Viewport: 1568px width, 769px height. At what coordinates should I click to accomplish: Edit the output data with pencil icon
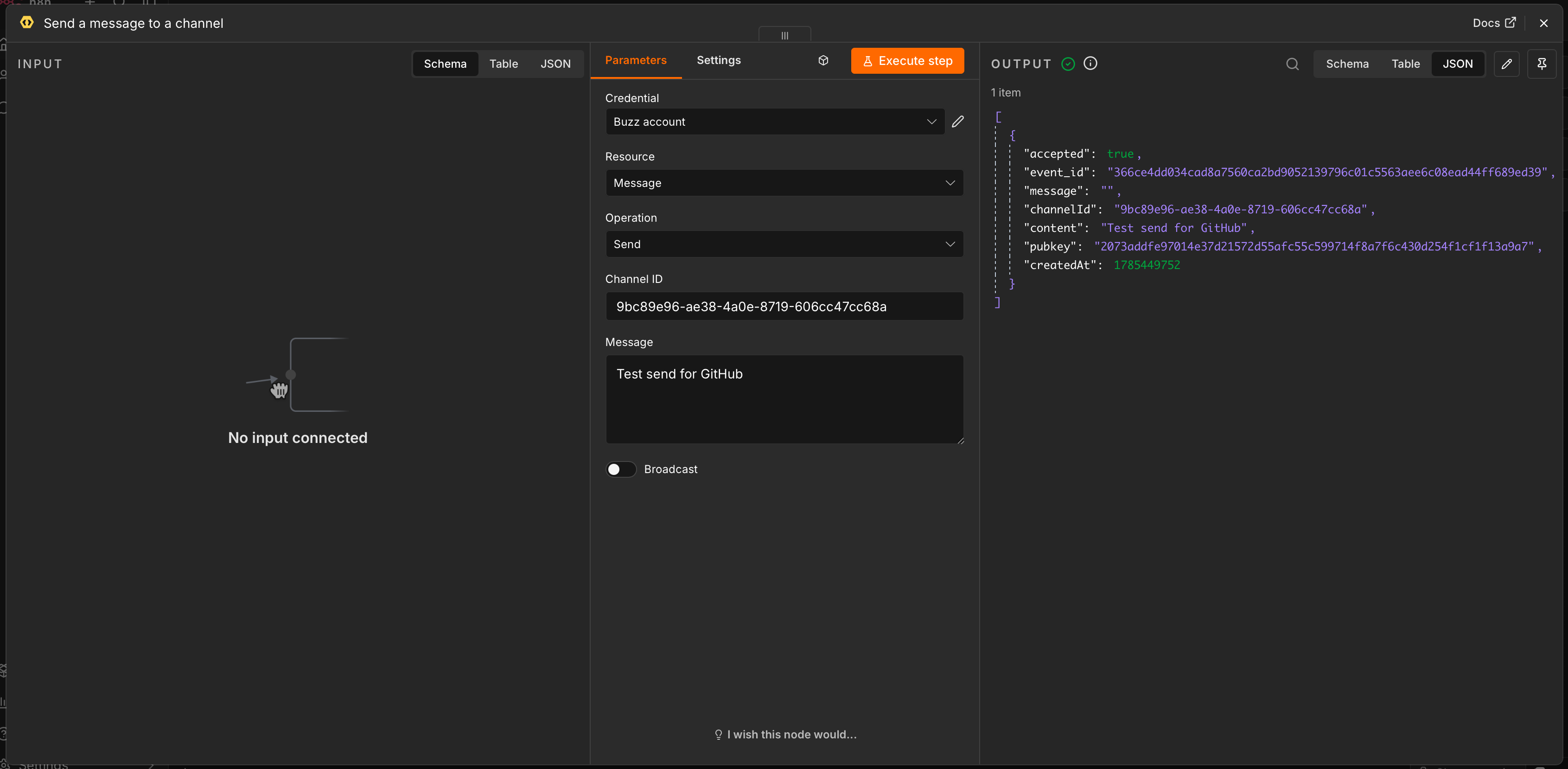1506,64
